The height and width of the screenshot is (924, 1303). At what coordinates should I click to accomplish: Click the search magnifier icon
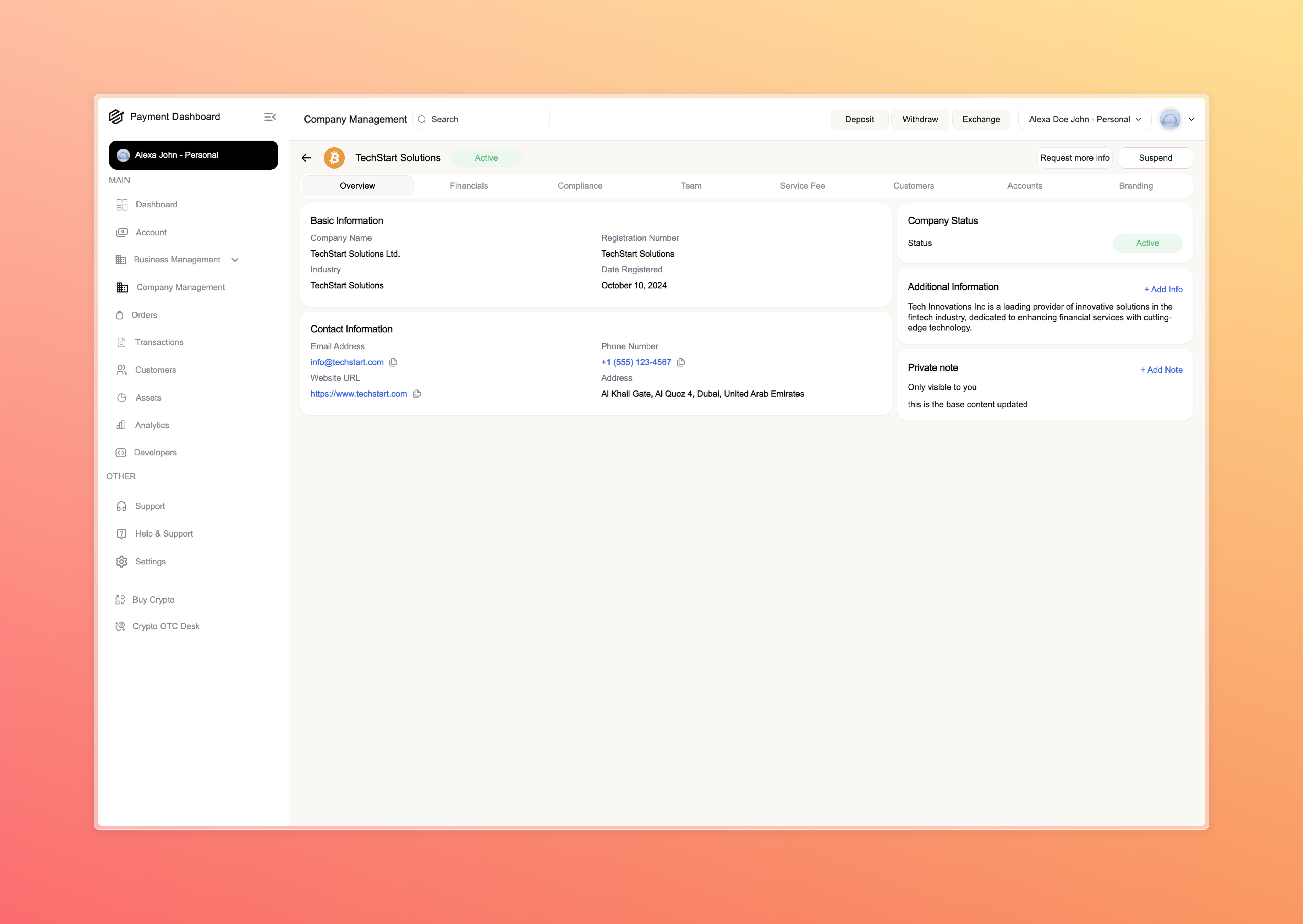tap(422, 120)
